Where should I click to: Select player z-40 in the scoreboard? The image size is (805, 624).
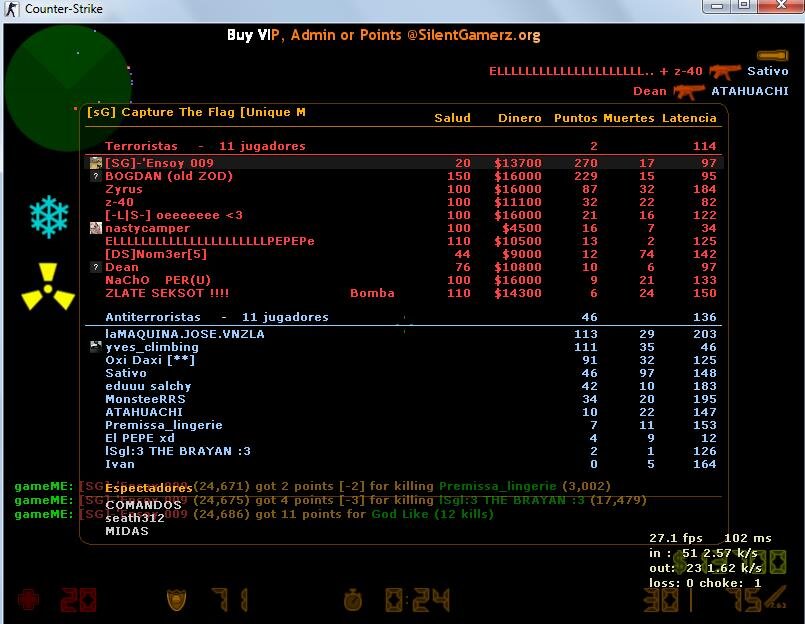tap(119, 202)
